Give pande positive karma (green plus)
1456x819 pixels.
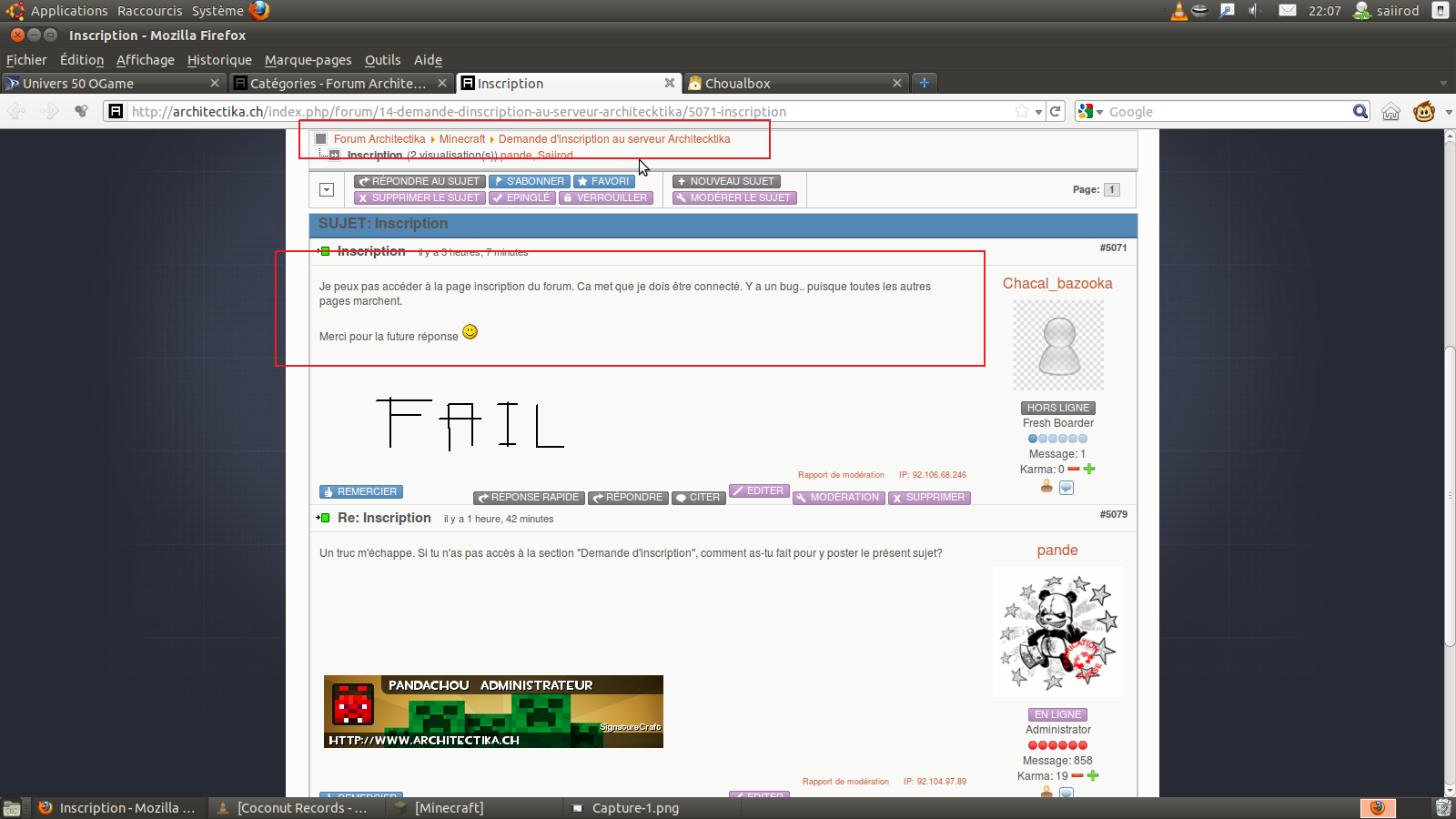[x=1093, y=775]
